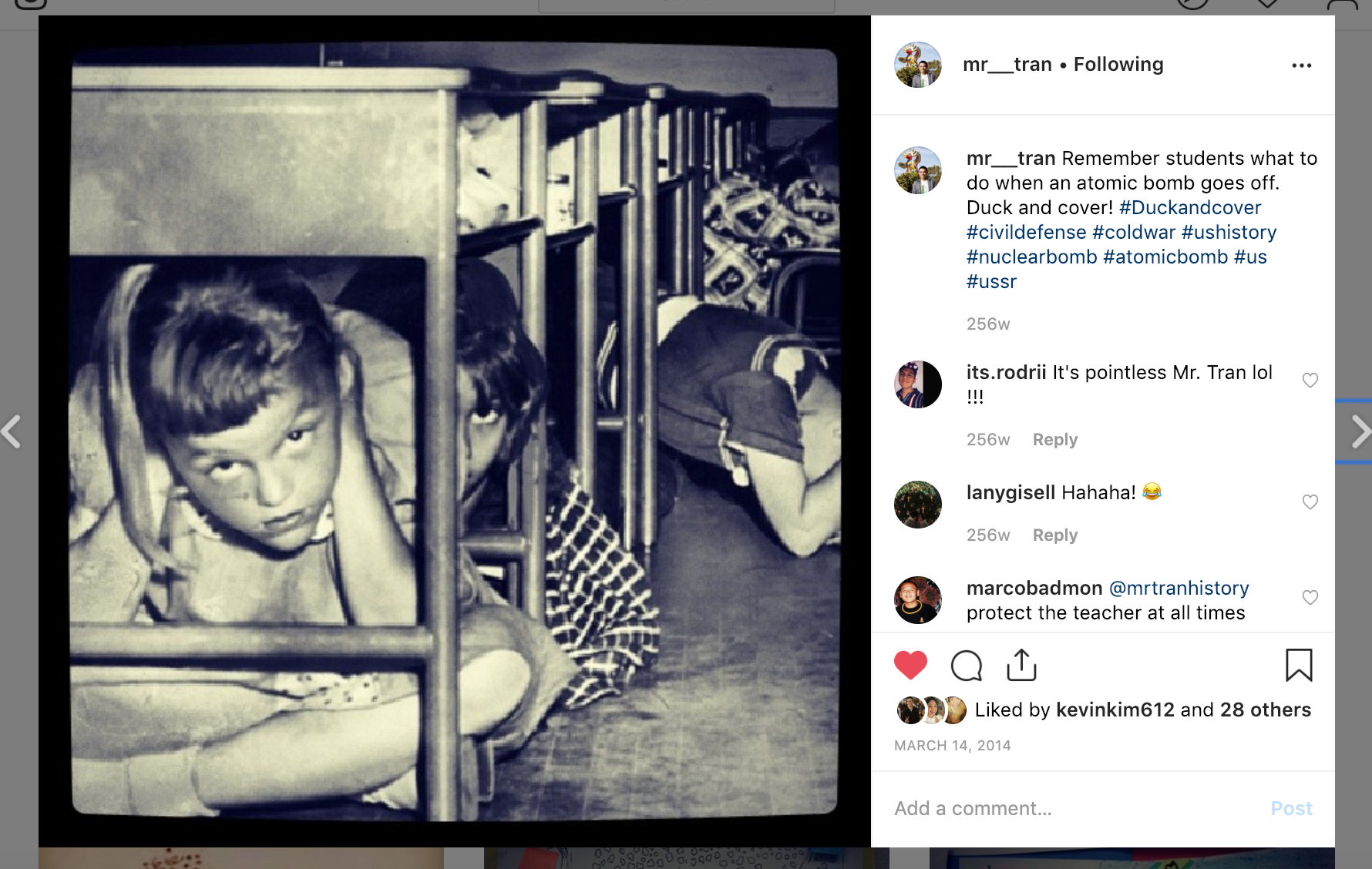
Task: Open the #Duckandcover hashtag
Action: 1190,208
